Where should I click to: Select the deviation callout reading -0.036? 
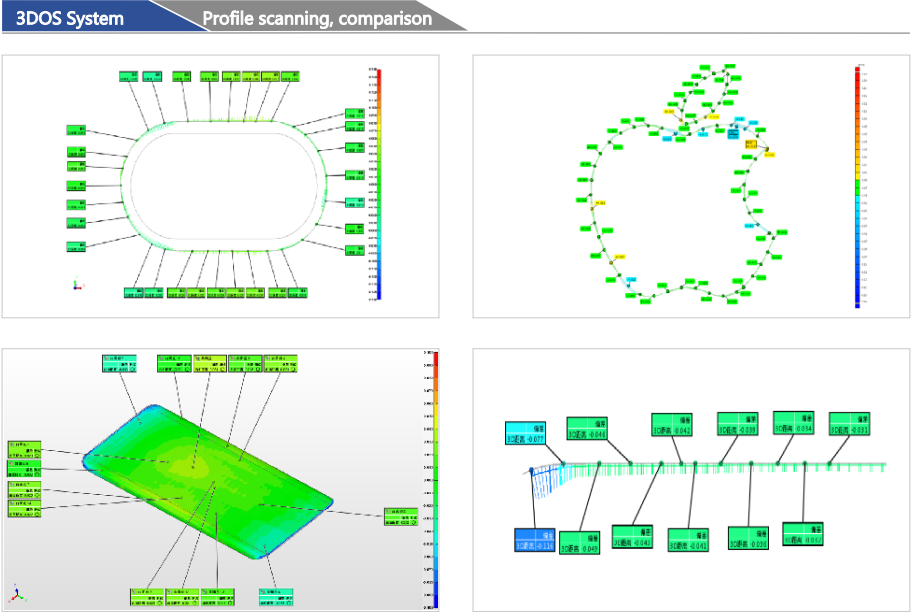click(748, 538)
